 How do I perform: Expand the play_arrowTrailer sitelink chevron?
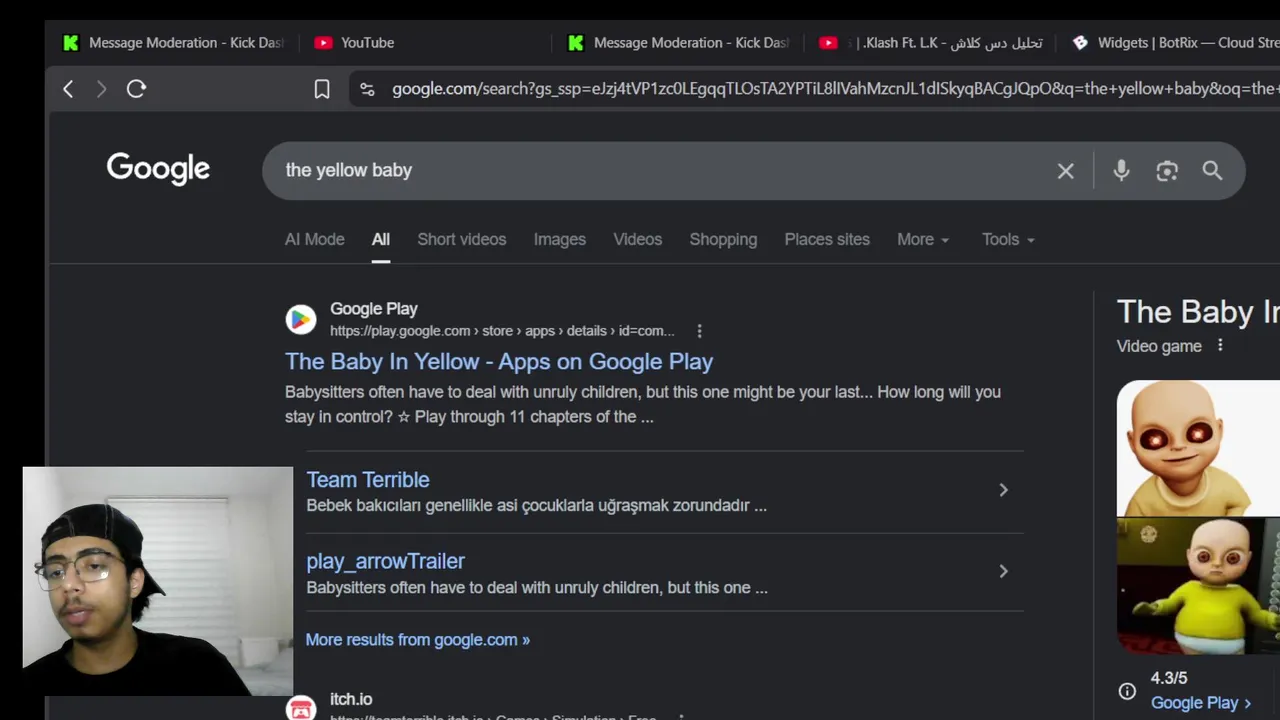pos(1003,571)
